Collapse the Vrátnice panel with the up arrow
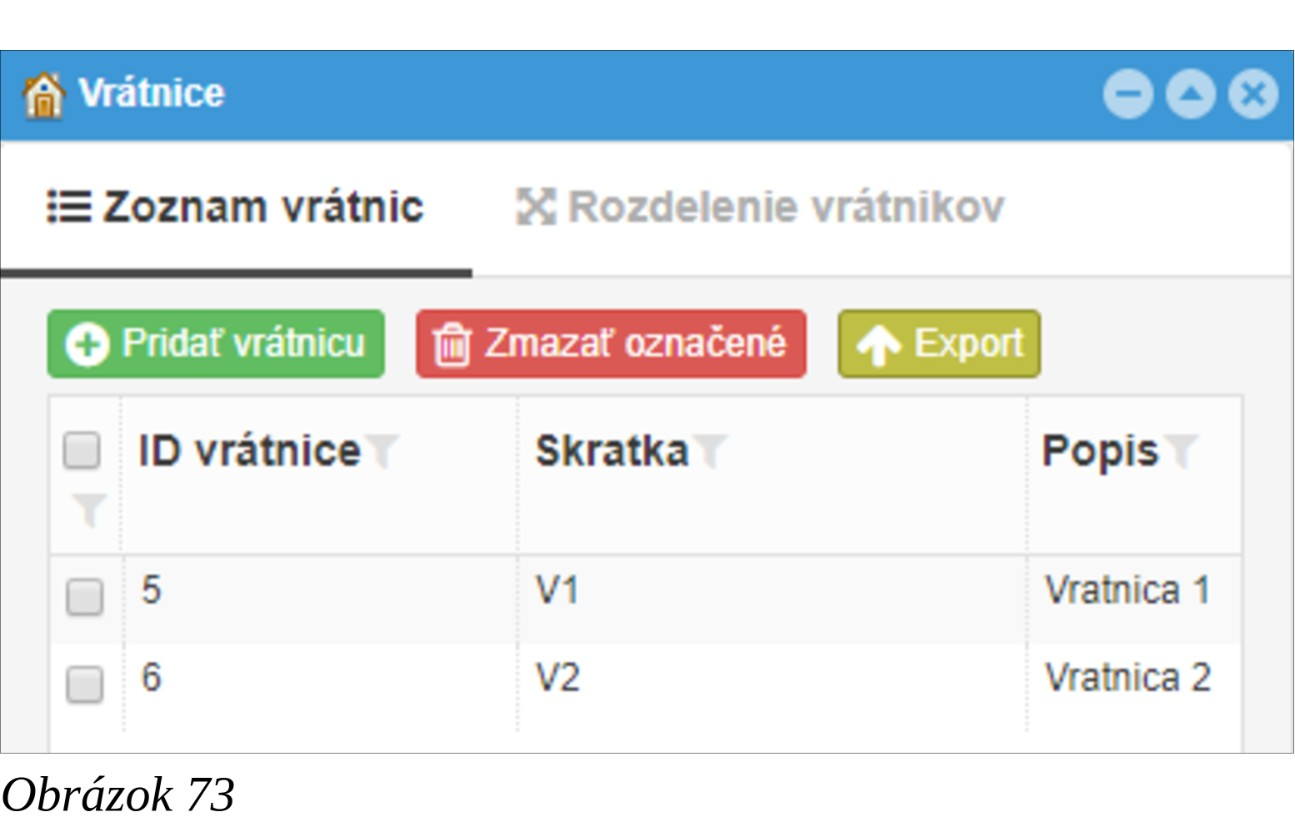 pos(1190,96)
